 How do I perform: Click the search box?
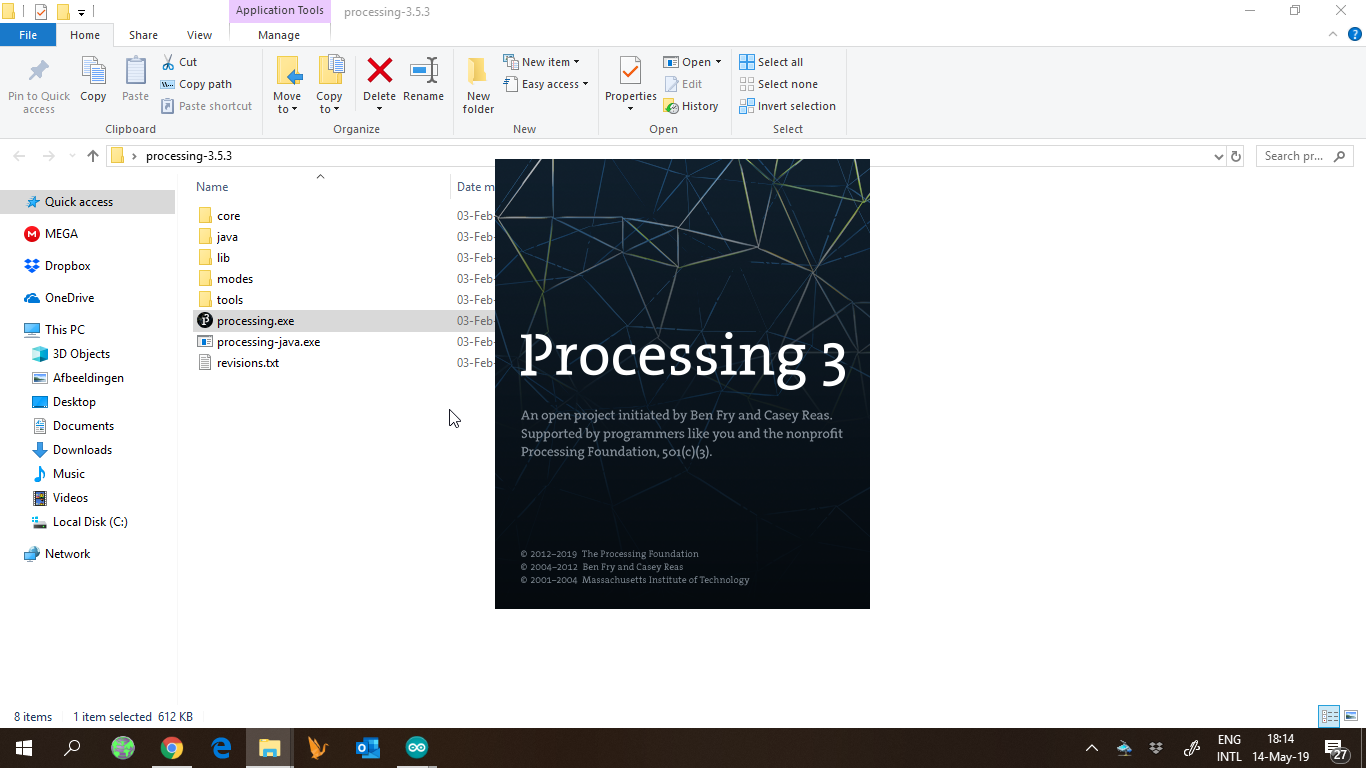point(1304,156)
